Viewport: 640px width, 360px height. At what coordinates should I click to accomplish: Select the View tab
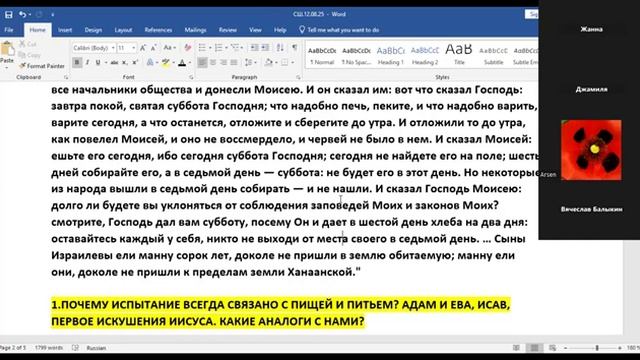tap(255, 30)
